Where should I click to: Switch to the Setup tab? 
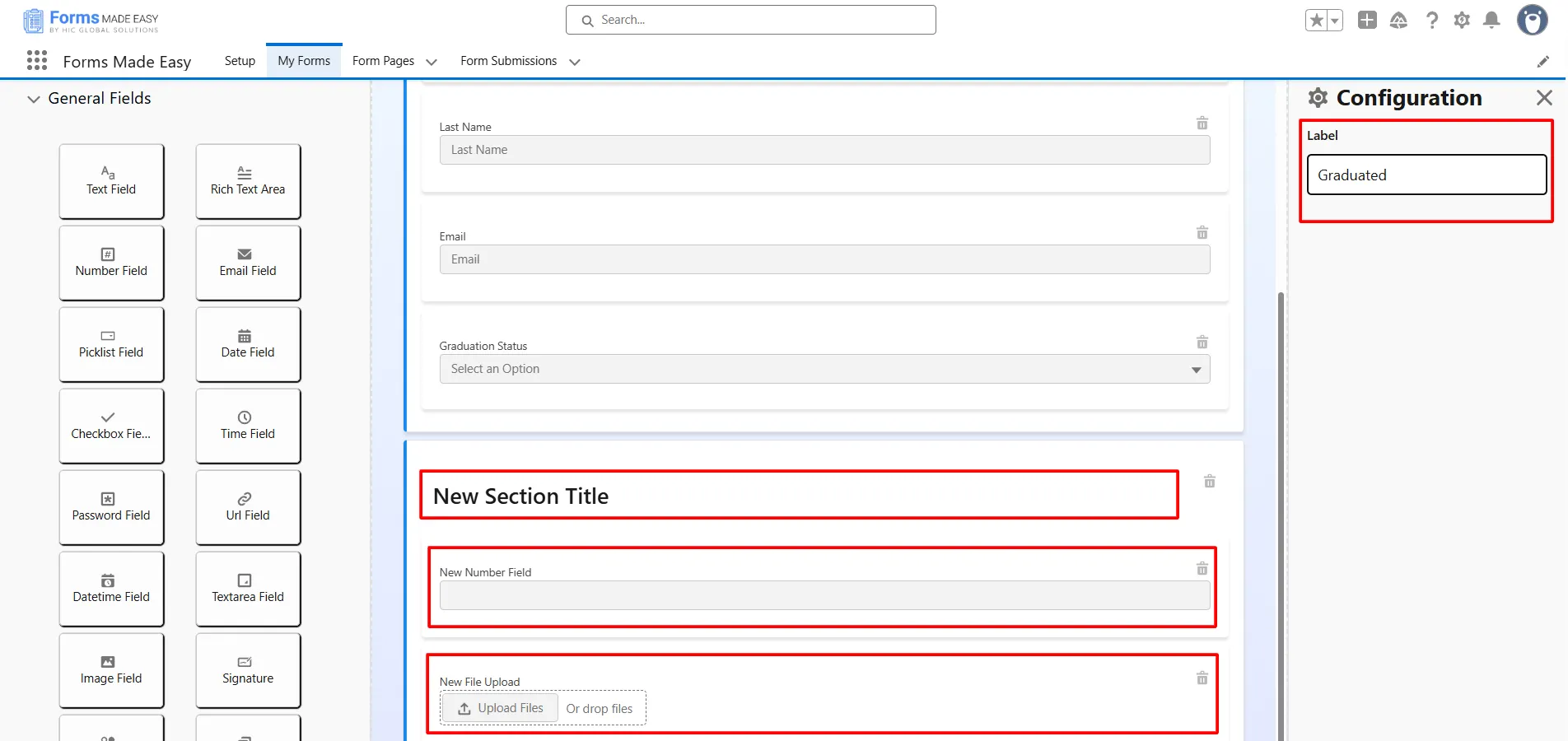[240, 61]
